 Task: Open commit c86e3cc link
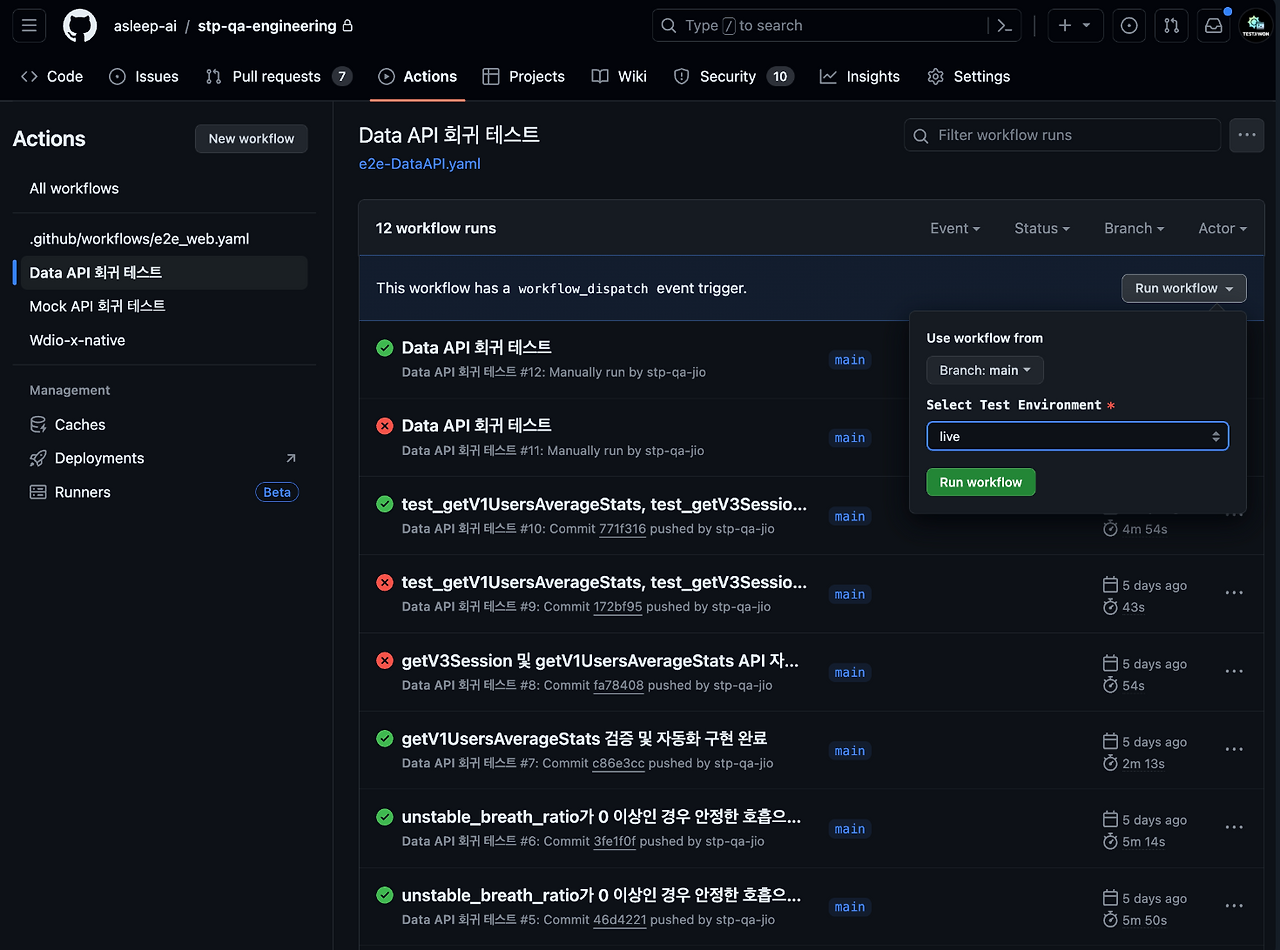pyautogui.click(x=618, y=763)
